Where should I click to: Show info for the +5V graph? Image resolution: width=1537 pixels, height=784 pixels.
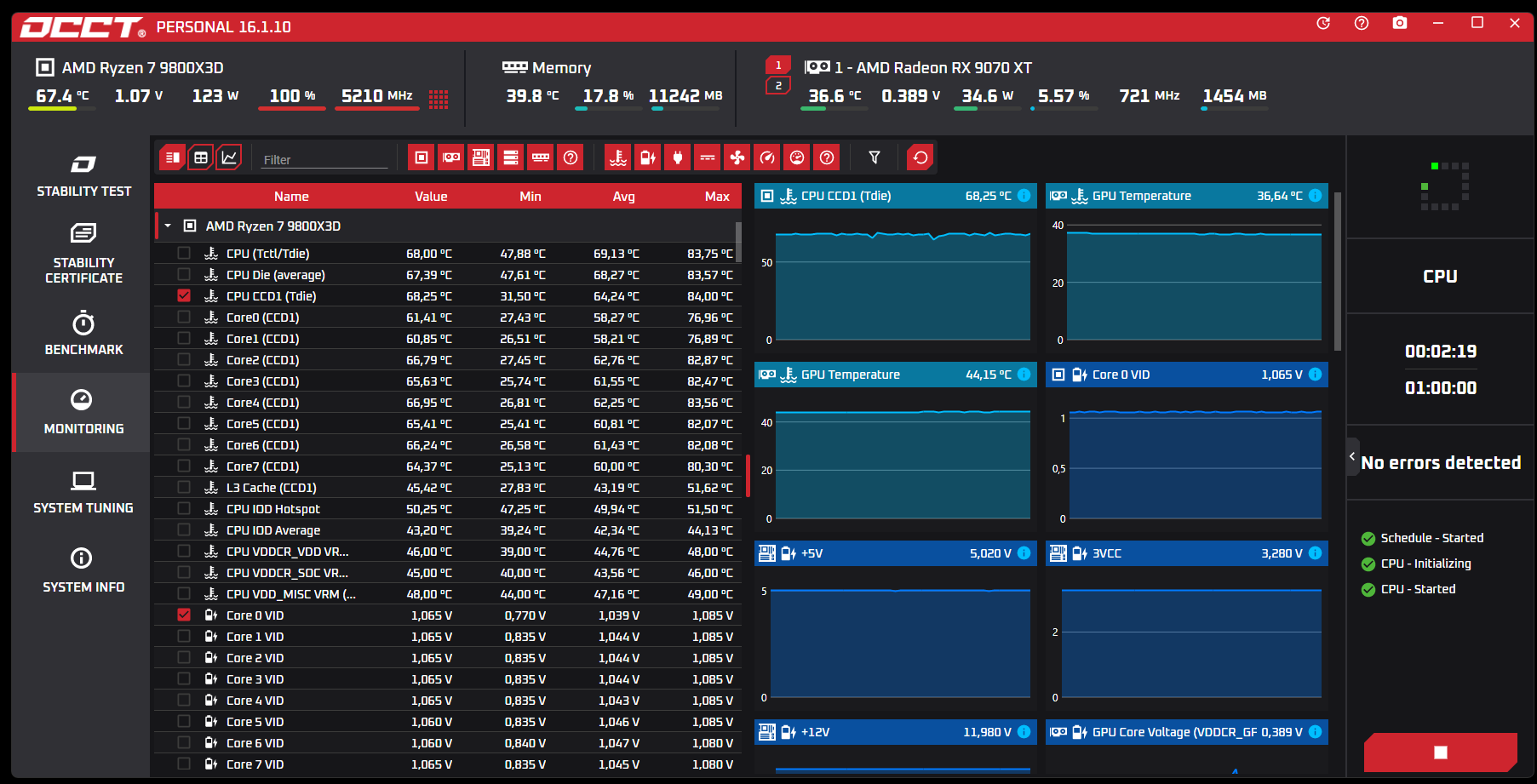1024,553
